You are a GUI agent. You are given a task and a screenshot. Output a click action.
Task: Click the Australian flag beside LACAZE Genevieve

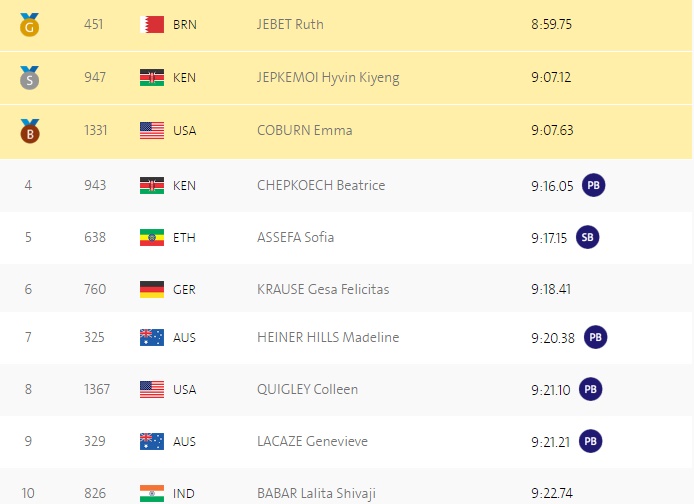[x=152, y=441]
